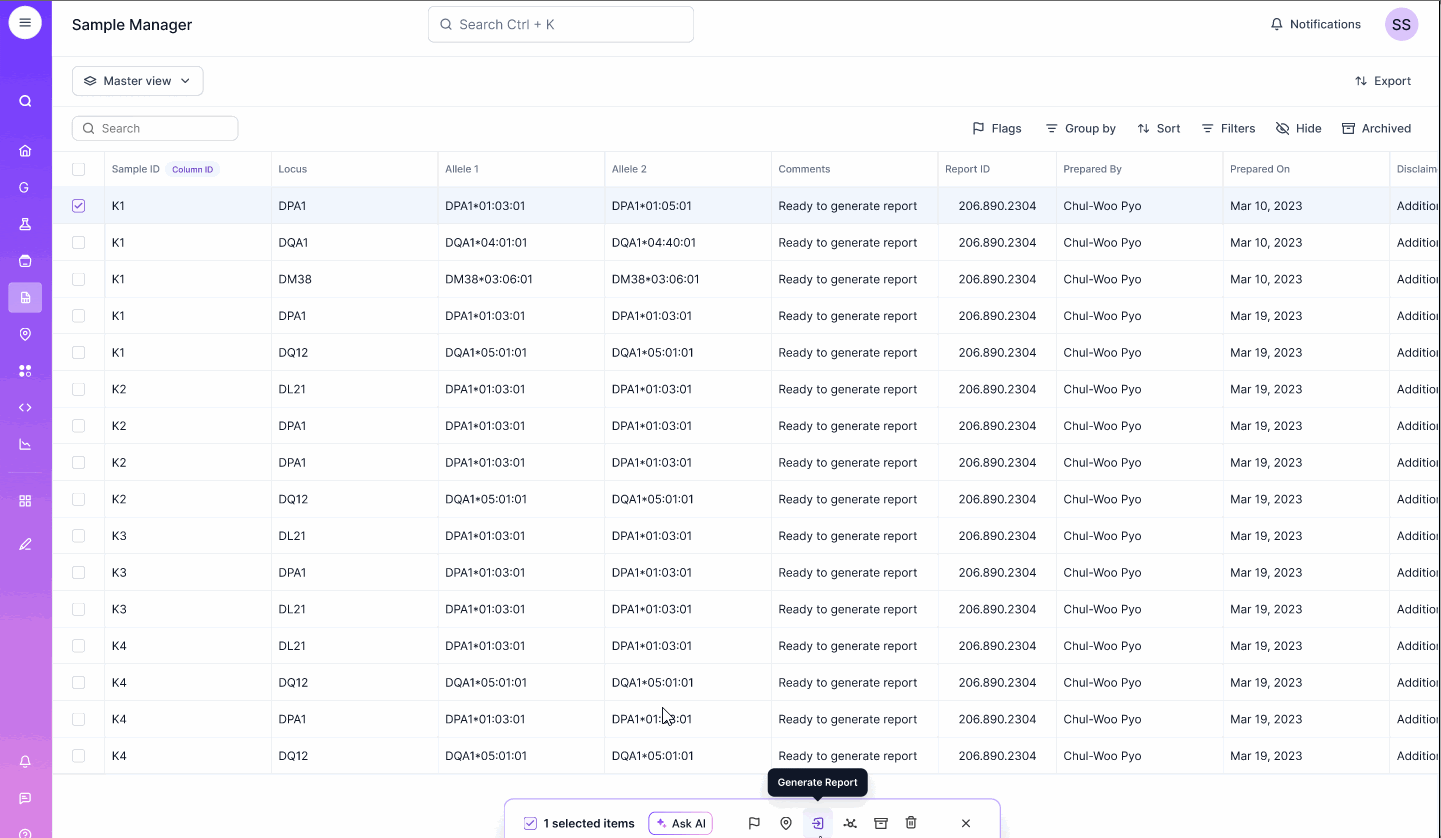Switch to the Archived view
The image size is (1441, 838).
[x=1377, y=128]
